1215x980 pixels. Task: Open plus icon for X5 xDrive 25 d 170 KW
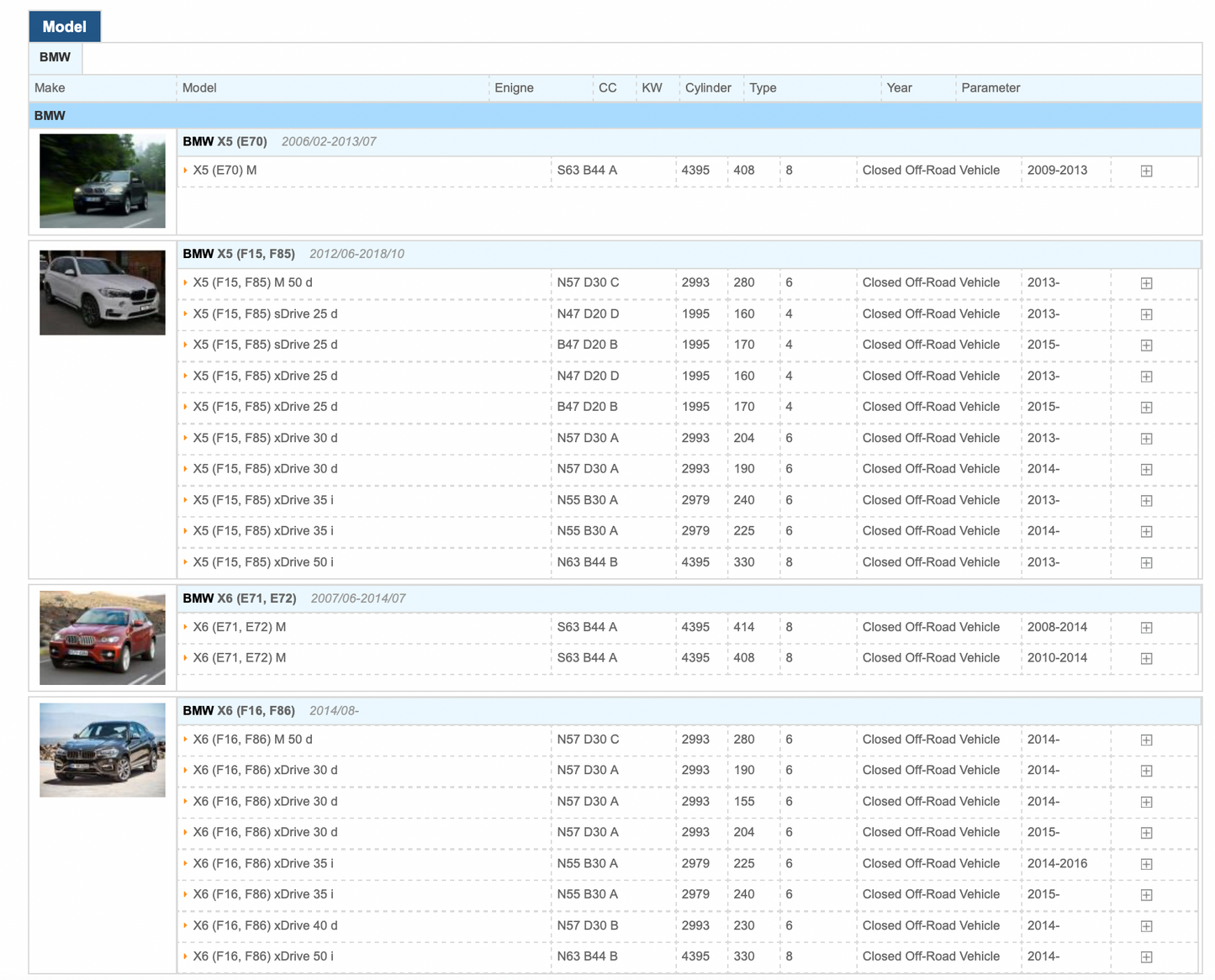click(1146, 408)
